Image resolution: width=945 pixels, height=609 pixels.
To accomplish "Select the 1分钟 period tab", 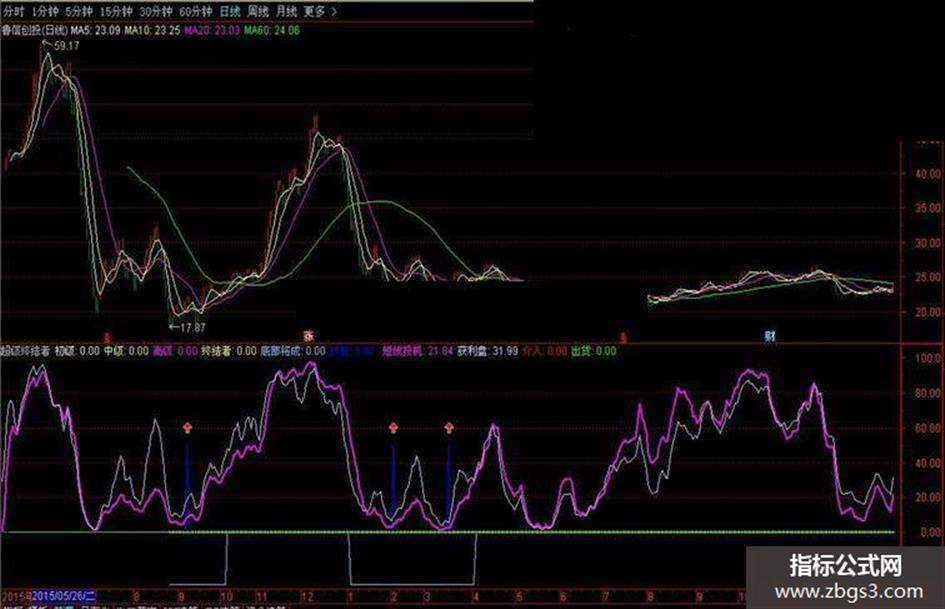I will point(45,11).
